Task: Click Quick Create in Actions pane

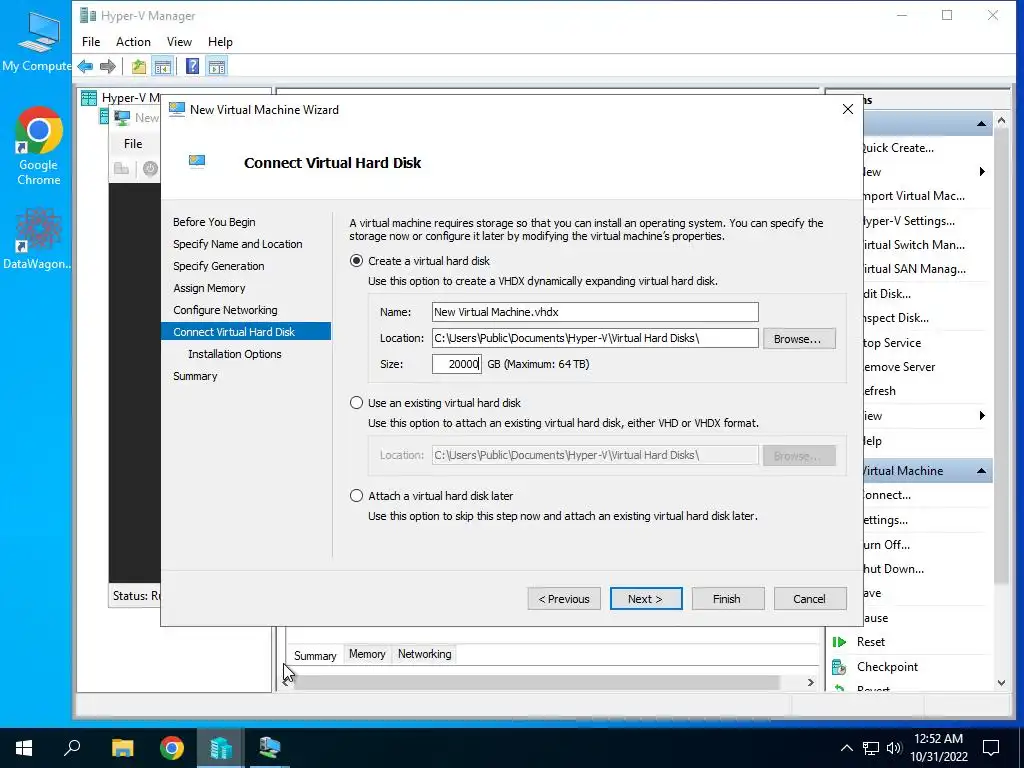Action: (x=898, y=148)
